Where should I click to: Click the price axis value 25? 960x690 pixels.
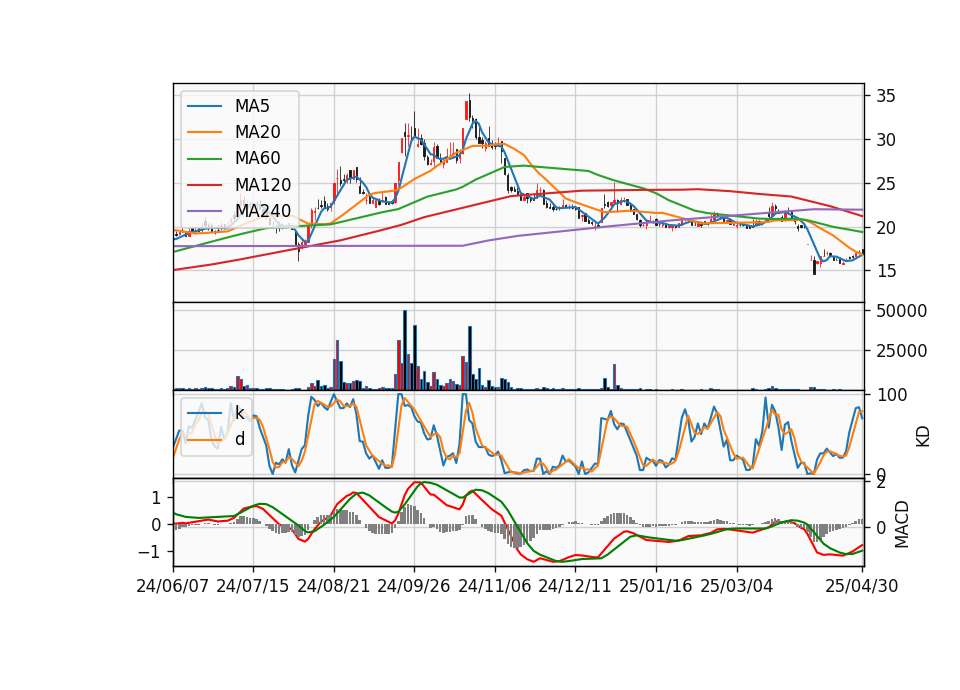point(885,184)
